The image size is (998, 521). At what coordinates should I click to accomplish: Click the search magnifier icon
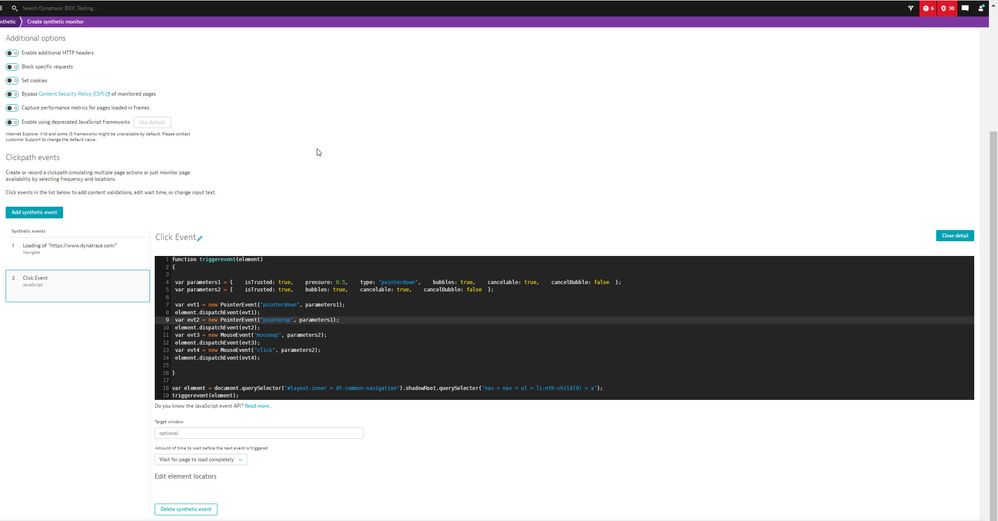coord(14,8)
